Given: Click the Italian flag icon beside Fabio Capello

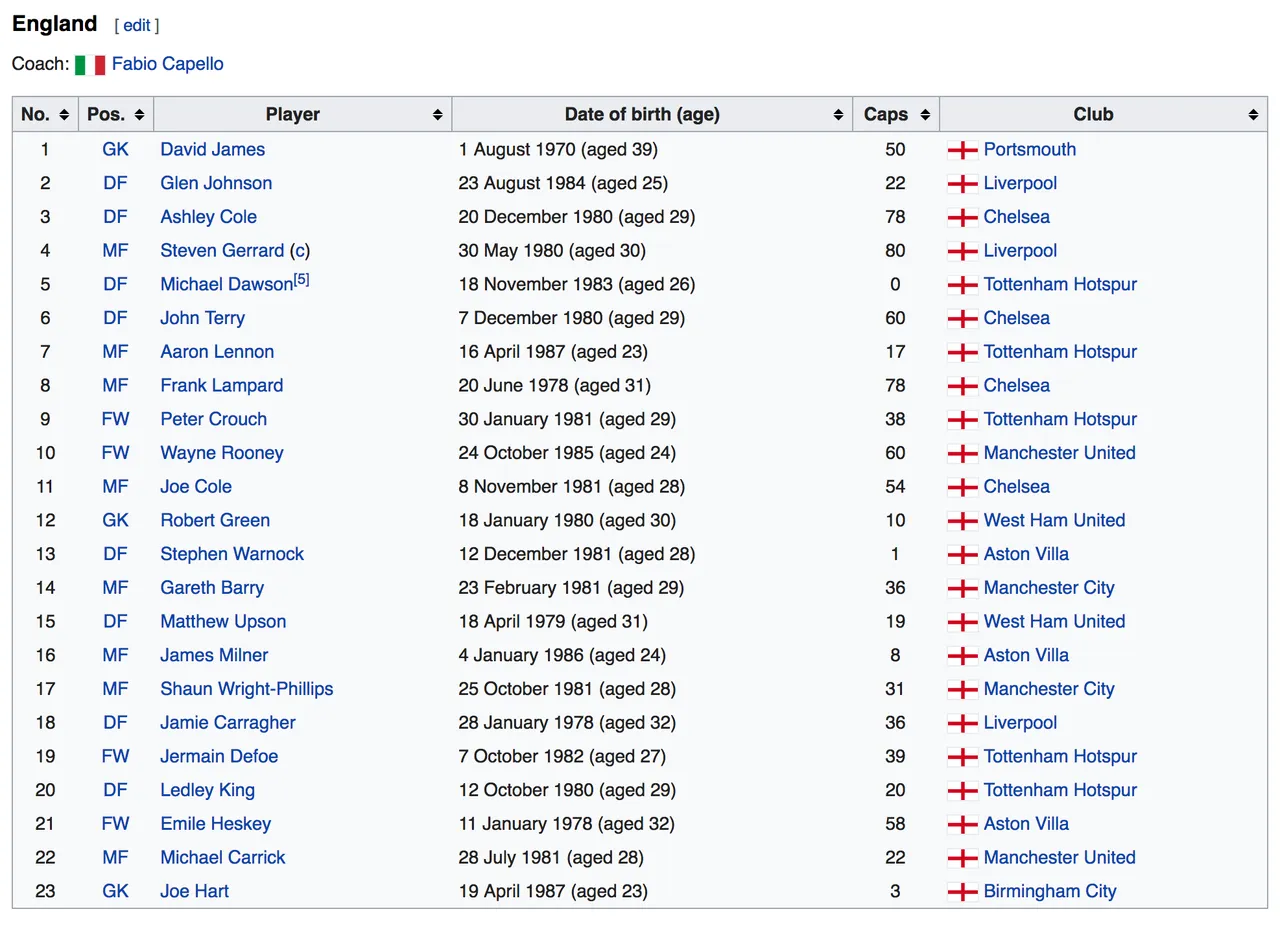Looking at the screenshot, I should (90, 65).
